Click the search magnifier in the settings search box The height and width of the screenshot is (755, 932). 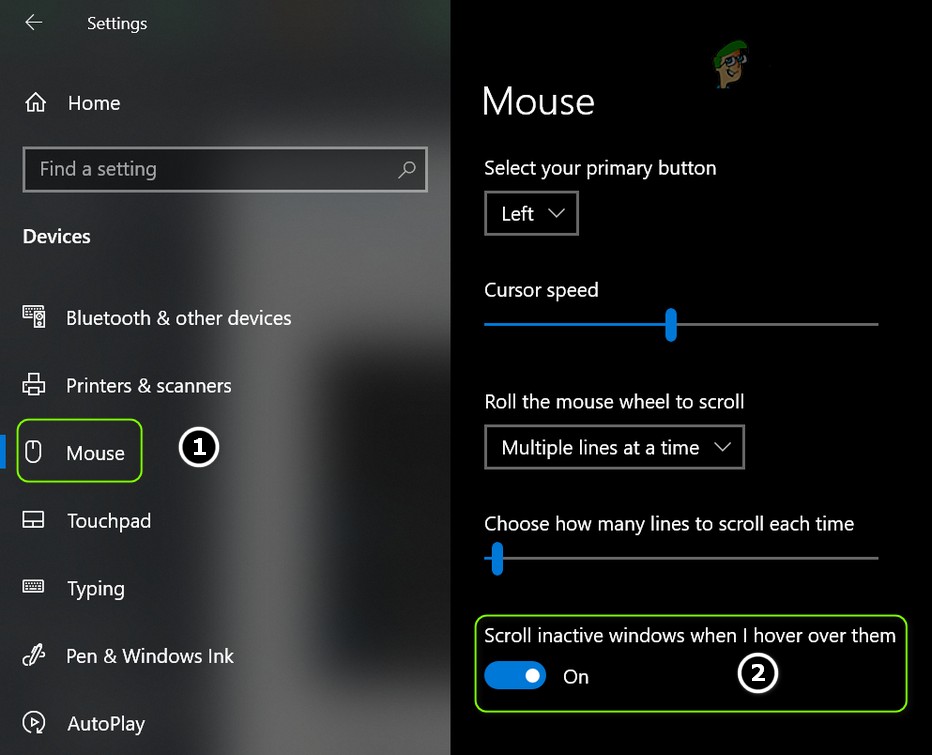click(406, 170)
